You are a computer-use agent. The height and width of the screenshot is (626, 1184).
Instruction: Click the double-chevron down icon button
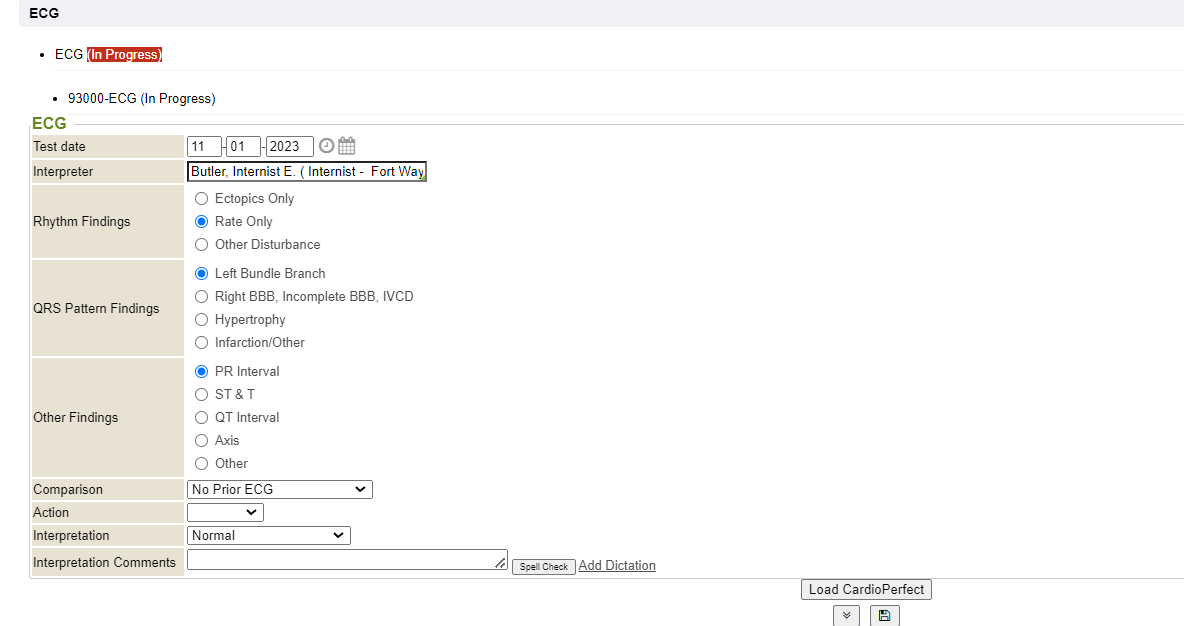coord(846,616)
